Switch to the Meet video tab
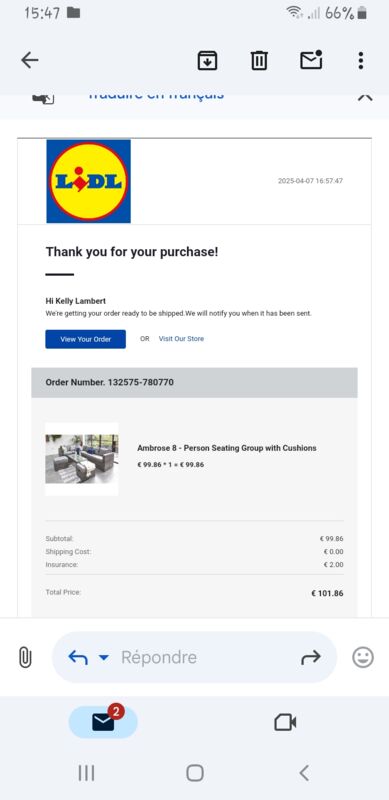This screenshot has width=389, height=800. [285, 722]
